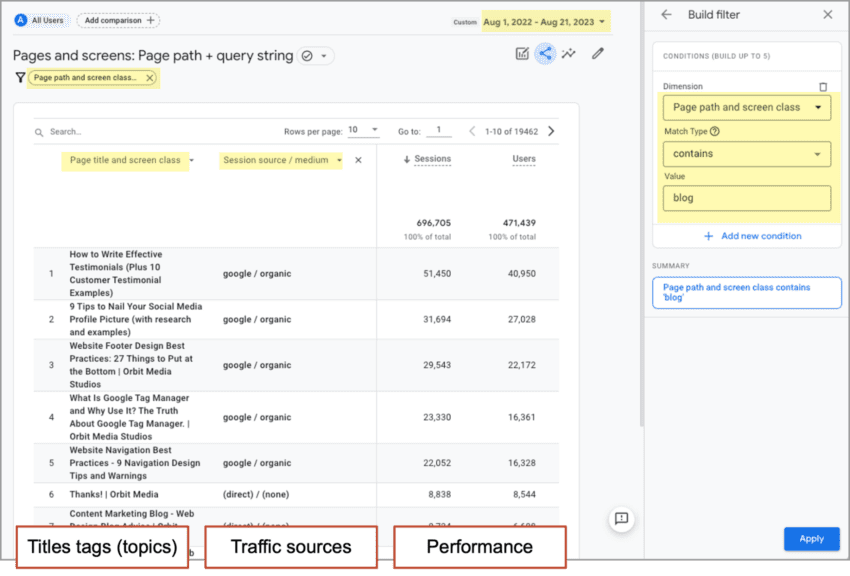Click the insights sparkline icon
Screen dimensions: 850x576
pos(570,54)
